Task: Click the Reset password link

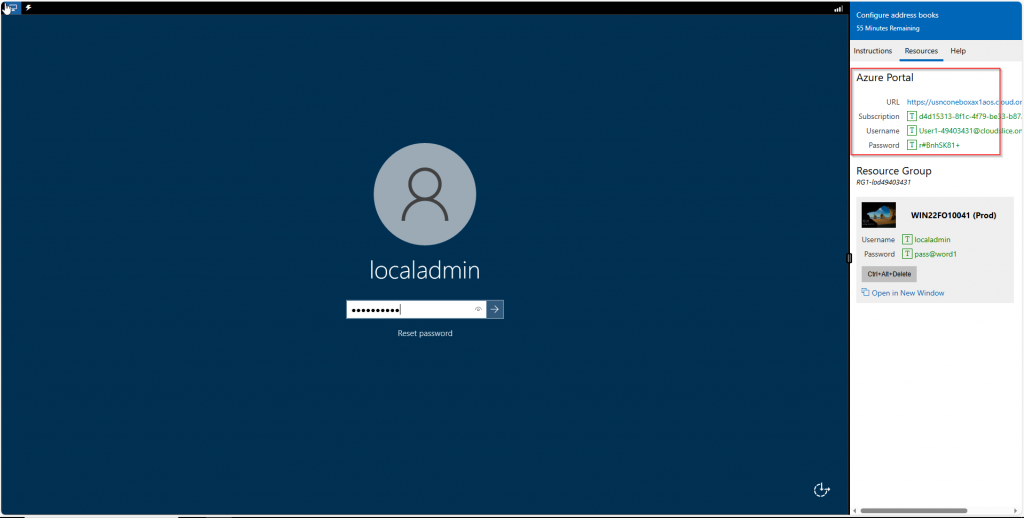Action: pos(425,333)
